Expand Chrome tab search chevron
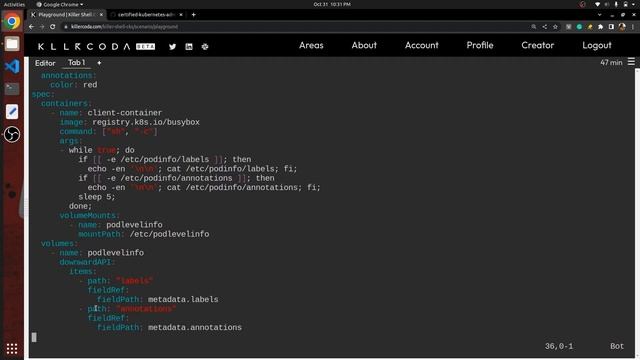The image size is (640, 360). pyautogui.click(x=600, y=15)
